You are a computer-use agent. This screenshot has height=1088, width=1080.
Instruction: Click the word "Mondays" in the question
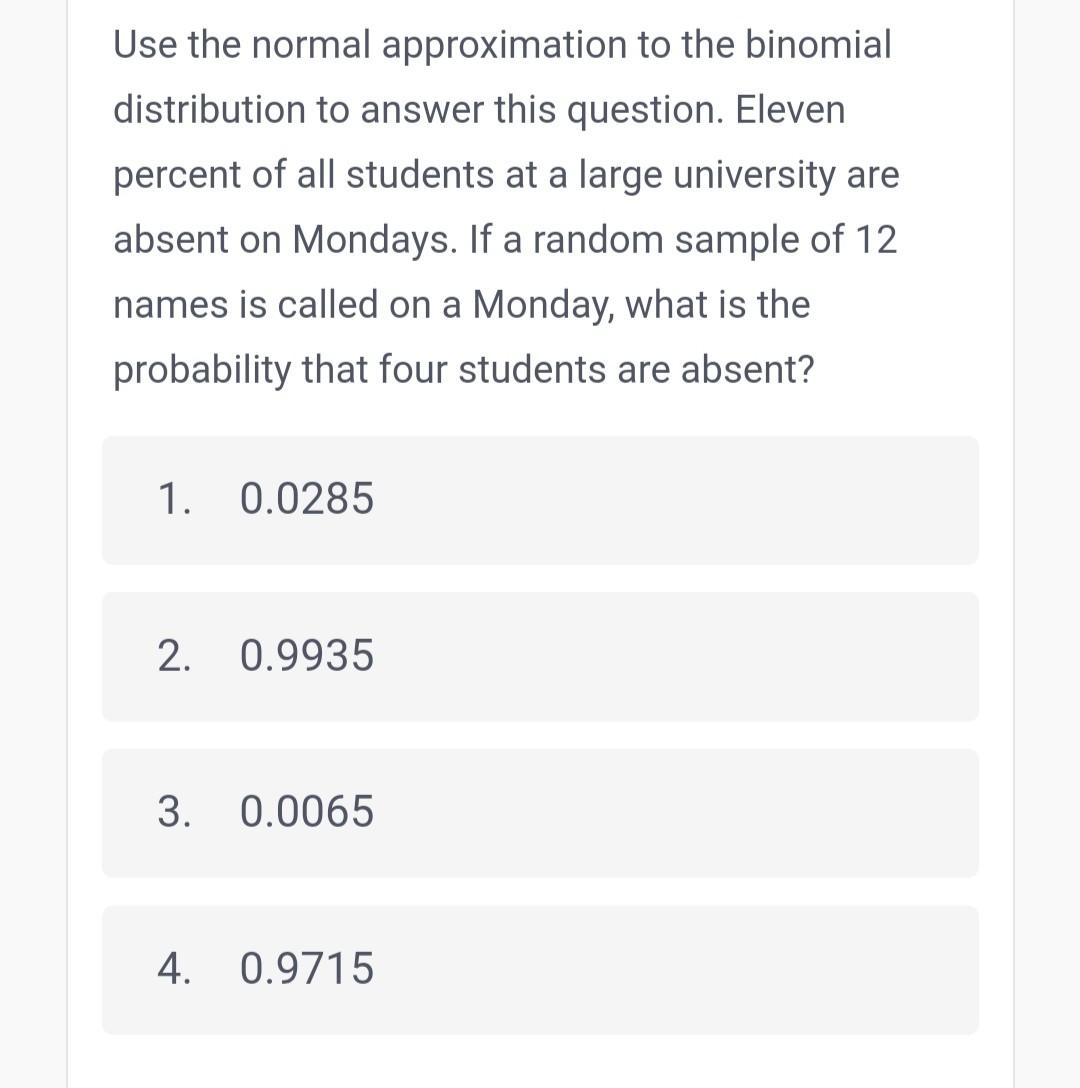pos(359,240)
